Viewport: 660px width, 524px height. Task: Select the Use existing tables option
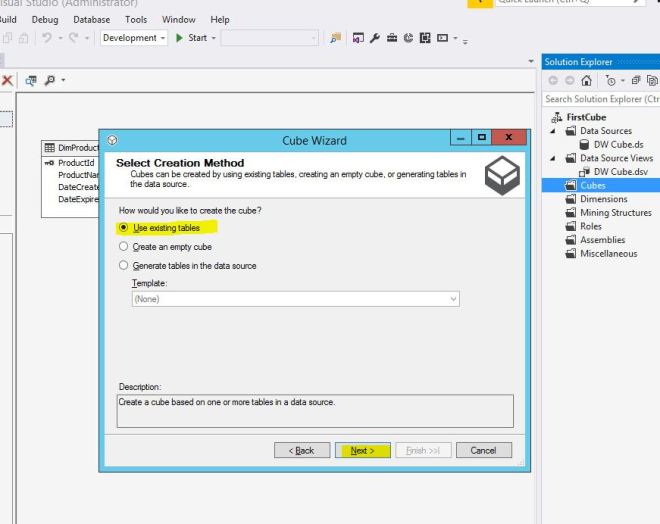click(124, 228)
